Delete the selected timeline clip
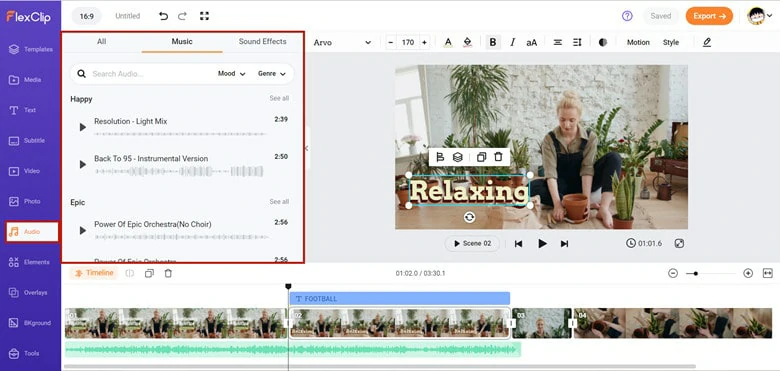 (168, 274)
